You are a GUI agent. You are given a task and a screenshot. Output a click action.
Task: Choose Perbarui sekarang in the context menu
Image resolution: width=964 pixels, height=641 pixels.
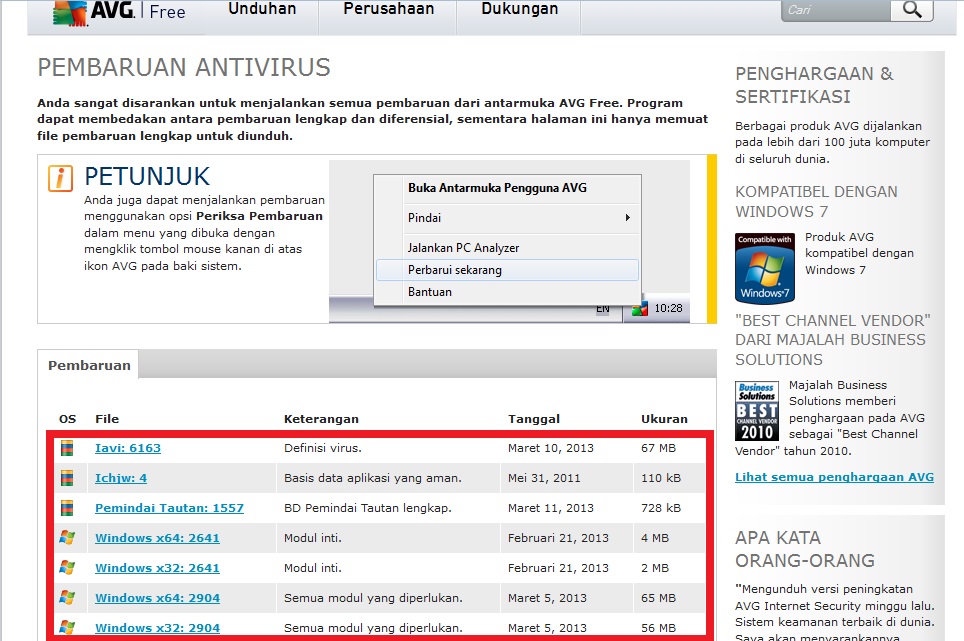click(x=507, y=270)
